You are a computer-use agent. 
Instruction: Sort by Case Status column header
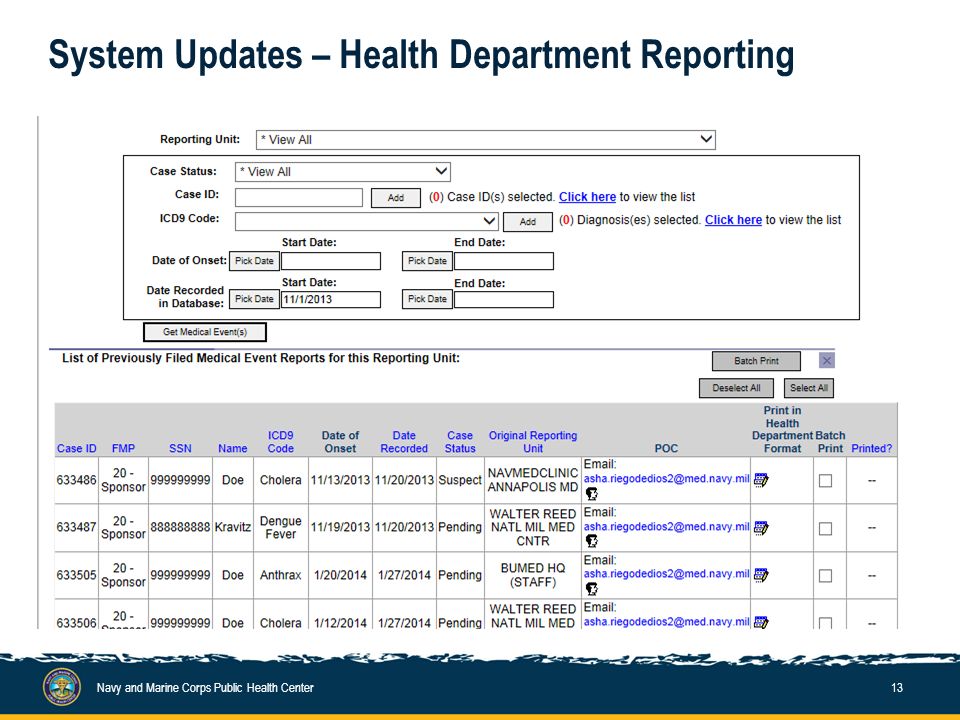[x=460, y=441]
